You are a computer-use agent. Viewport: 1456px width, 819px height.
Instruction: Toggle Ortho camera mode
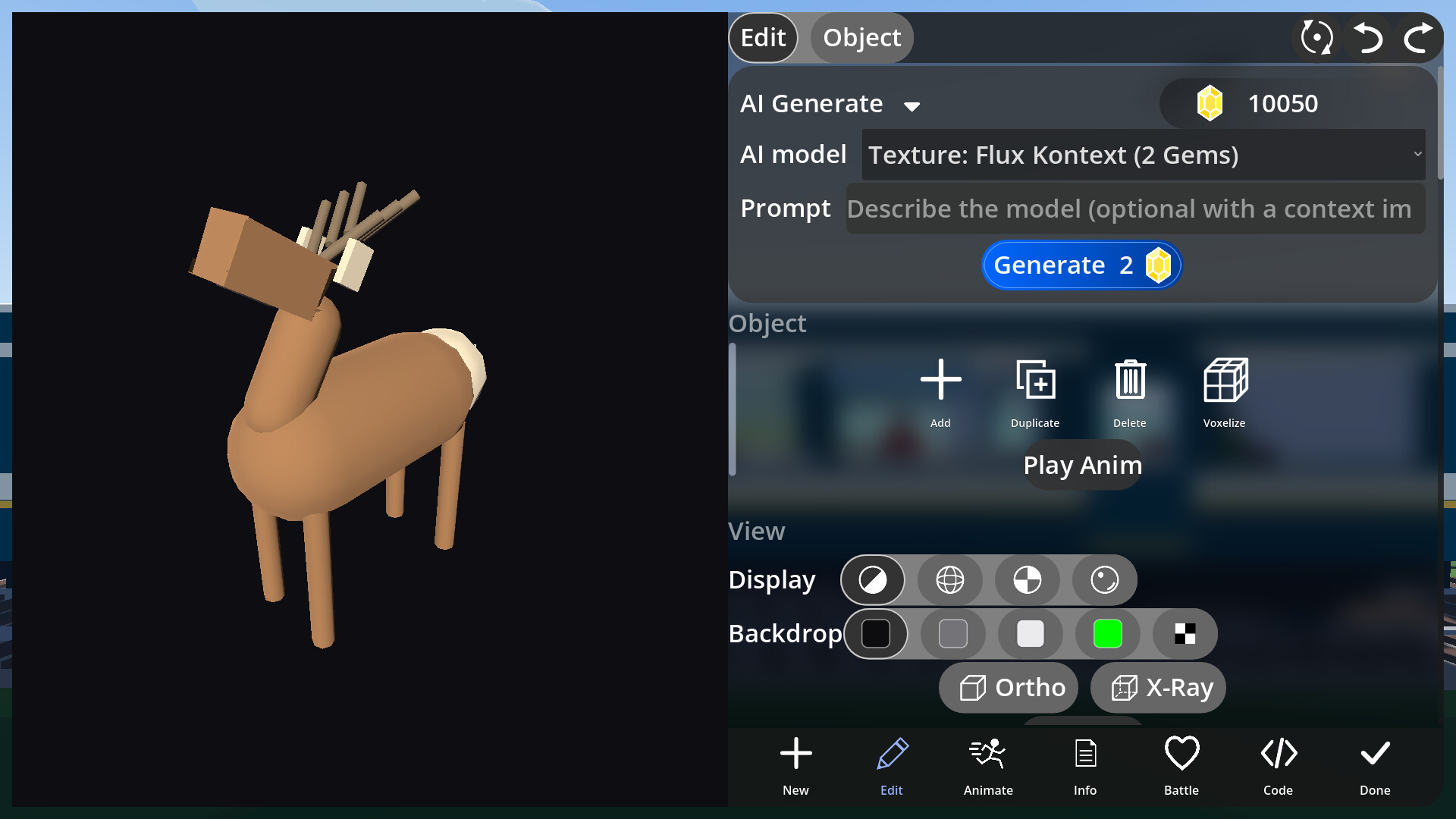tap(1009, 687)
